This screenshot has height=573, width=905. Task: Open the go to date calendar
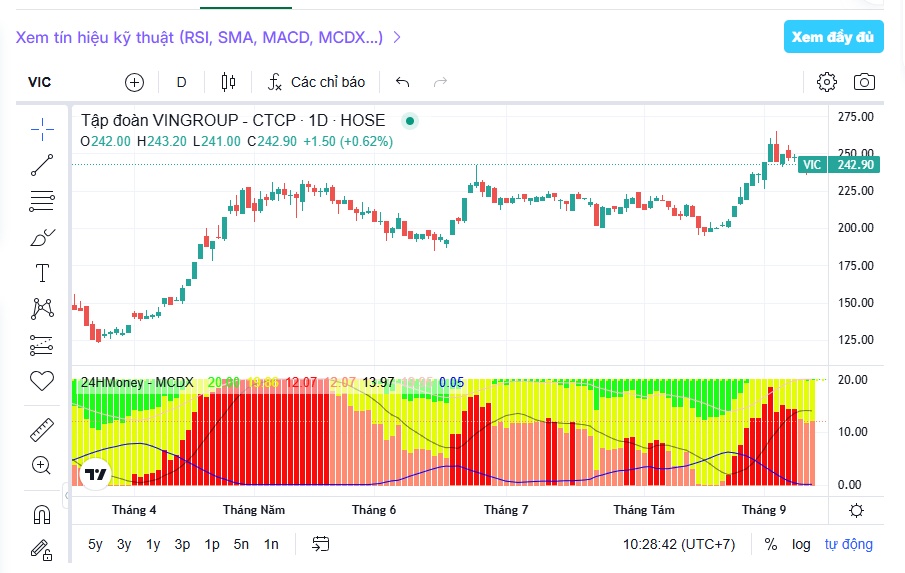tap(321, 544)
